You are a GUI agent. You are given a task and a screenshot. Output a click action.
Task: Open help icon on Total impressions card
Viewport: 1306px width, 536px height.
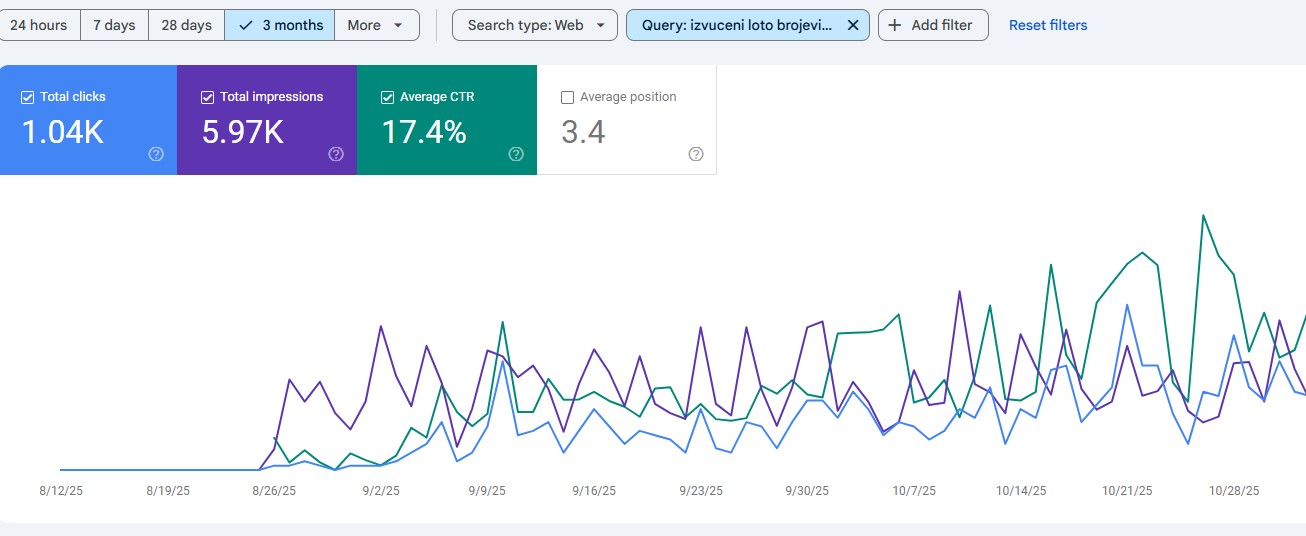coord(336,154)
